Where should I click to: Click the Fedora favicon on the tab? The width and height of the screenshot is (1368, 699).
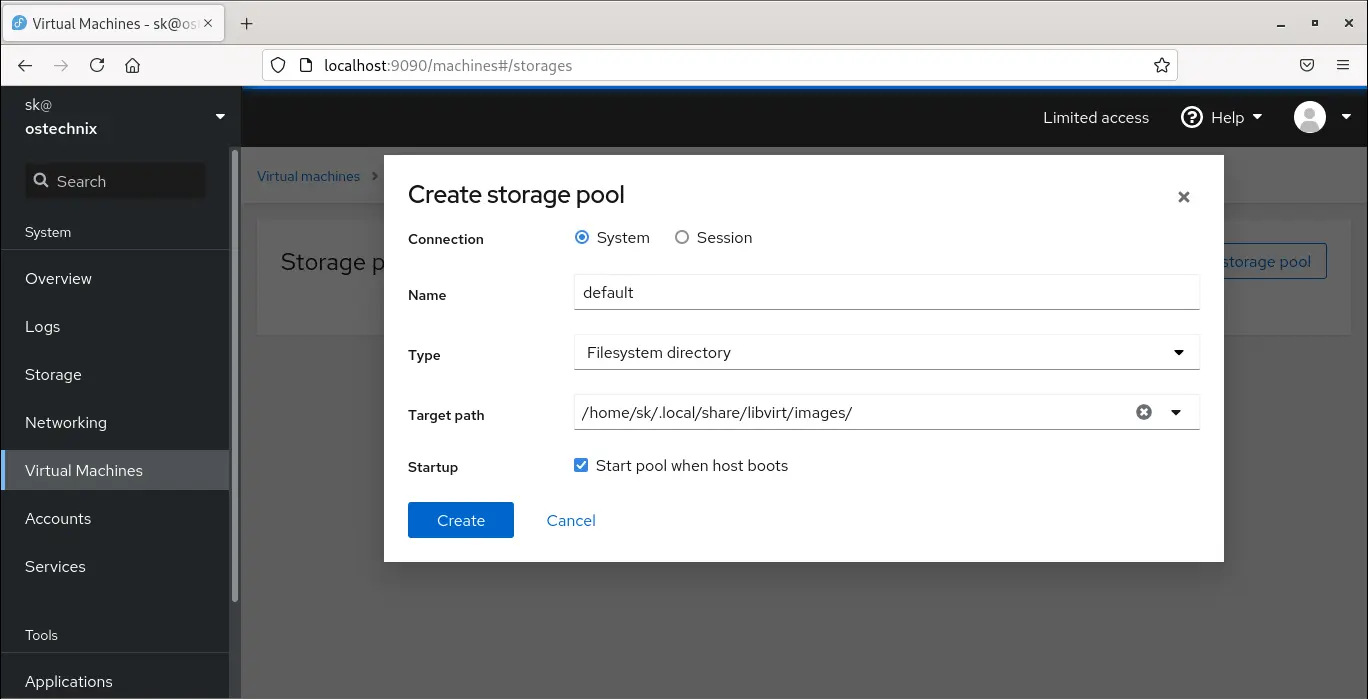[x=19, y=23]
